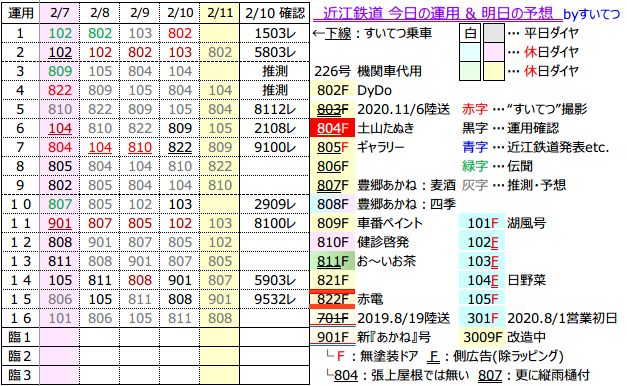Click green 802 in row 1 under 2/8

pyautogui.click(x=100, y=33)
